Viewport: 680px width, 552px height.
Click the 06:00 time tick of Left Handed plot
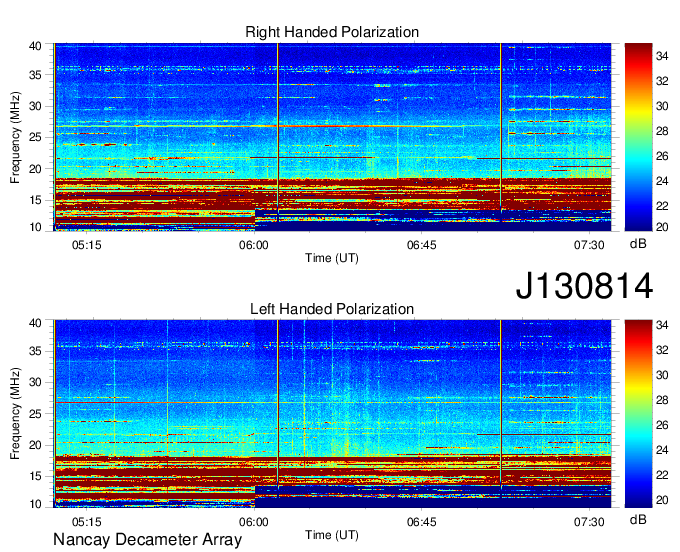(x=254, y=522)
